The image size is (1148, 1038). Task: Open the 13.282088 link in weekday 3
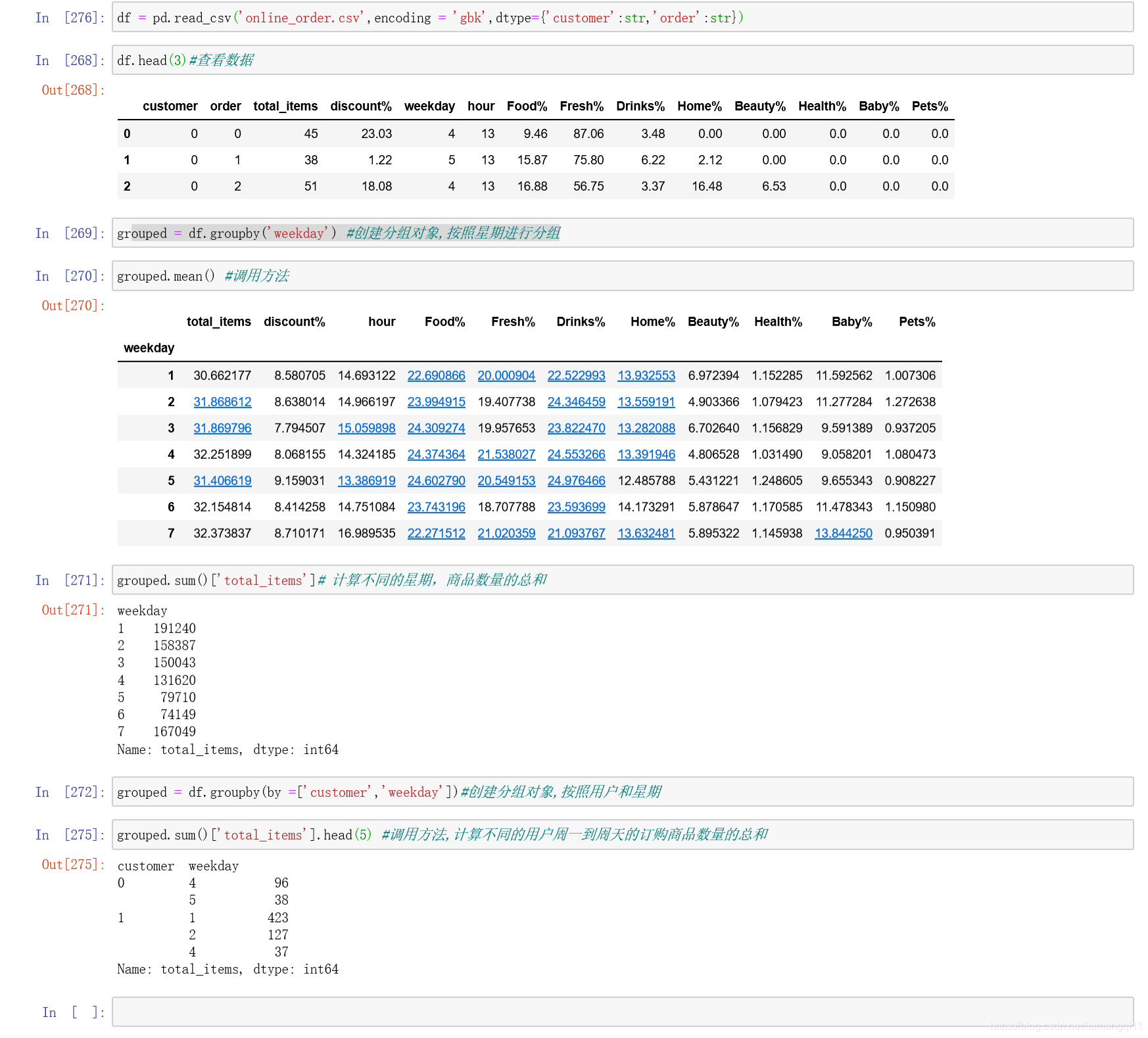click(646, 428)
